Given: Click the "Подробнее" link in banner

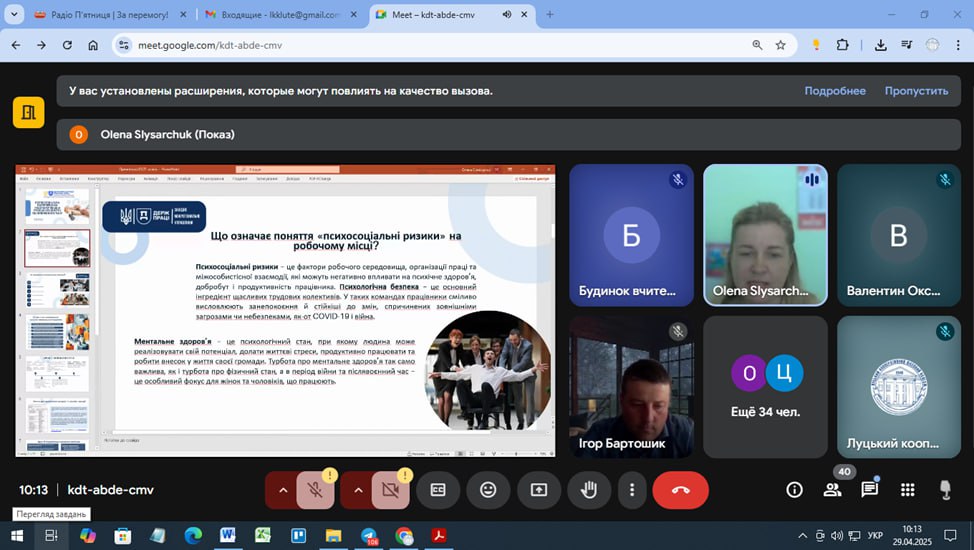Looking at the screenshot, I should (835, 91).
